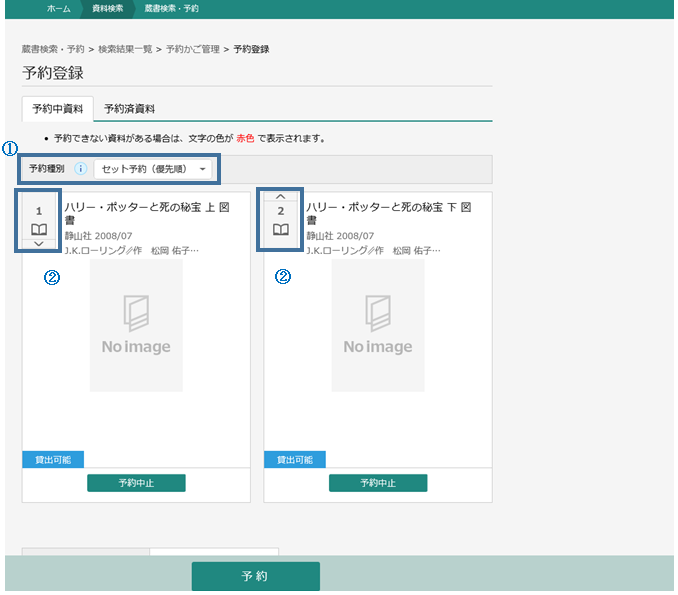
Task: Open the セット予約（優先順）dropdown
Action: point(153,169)
